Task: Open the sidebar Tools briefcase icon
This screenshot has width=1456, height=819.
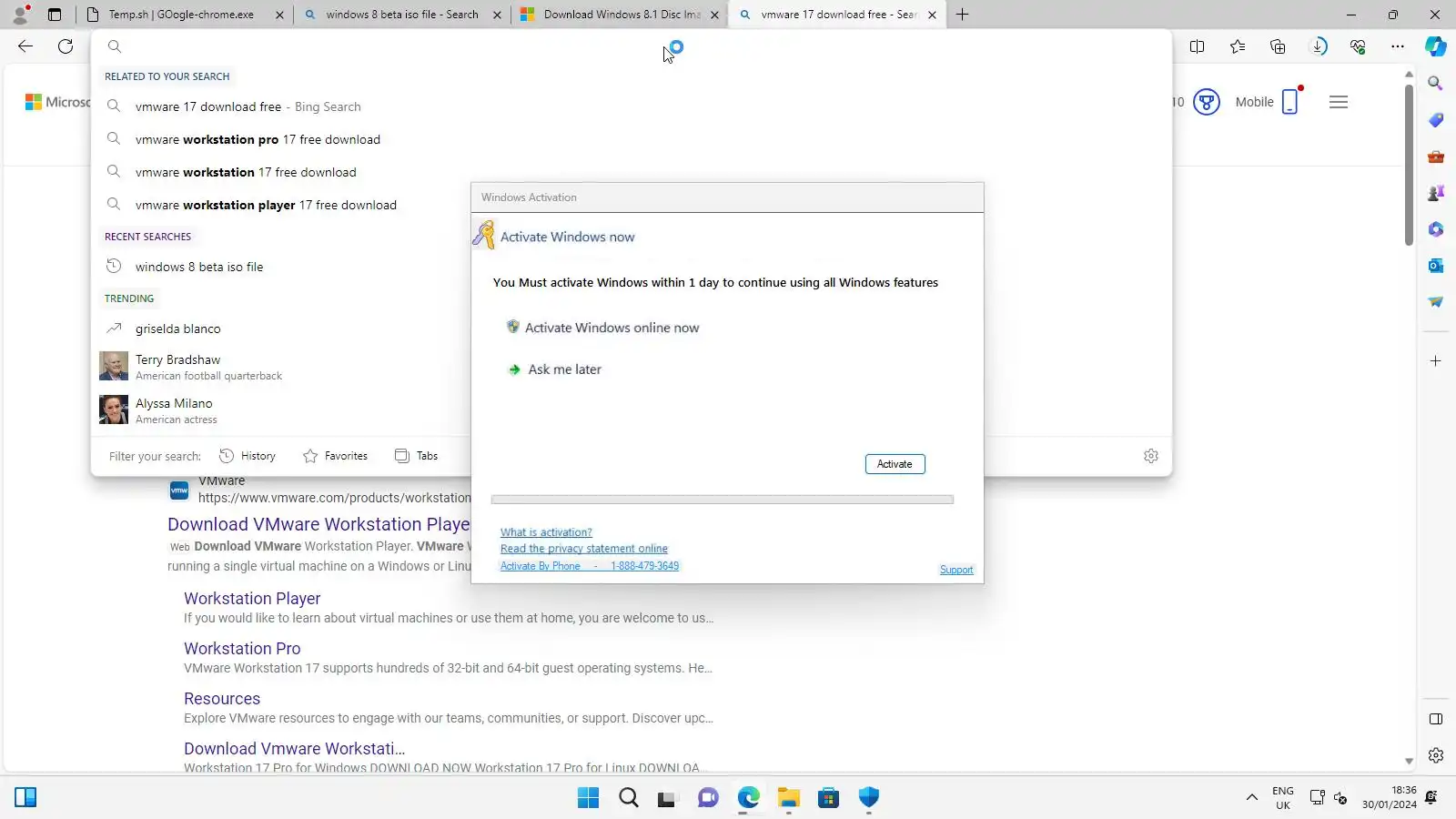Action: [1436, 157]
